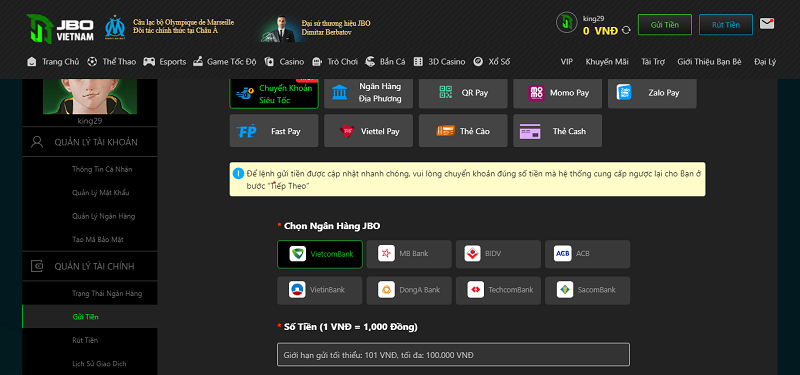Screen dimensions: 800x375
Task: Select TechcomBank option
Action: pos(498,290)
